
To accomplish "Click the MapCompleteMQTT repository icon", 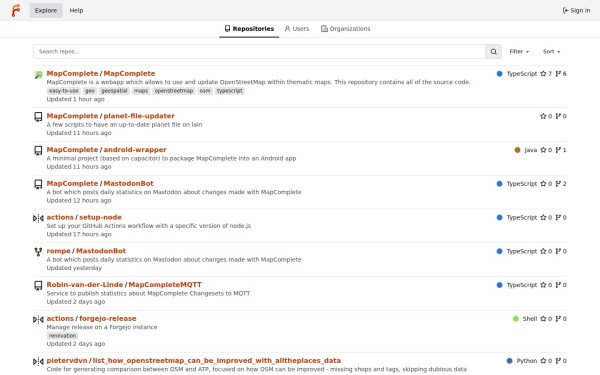I will tap(38, 285).
